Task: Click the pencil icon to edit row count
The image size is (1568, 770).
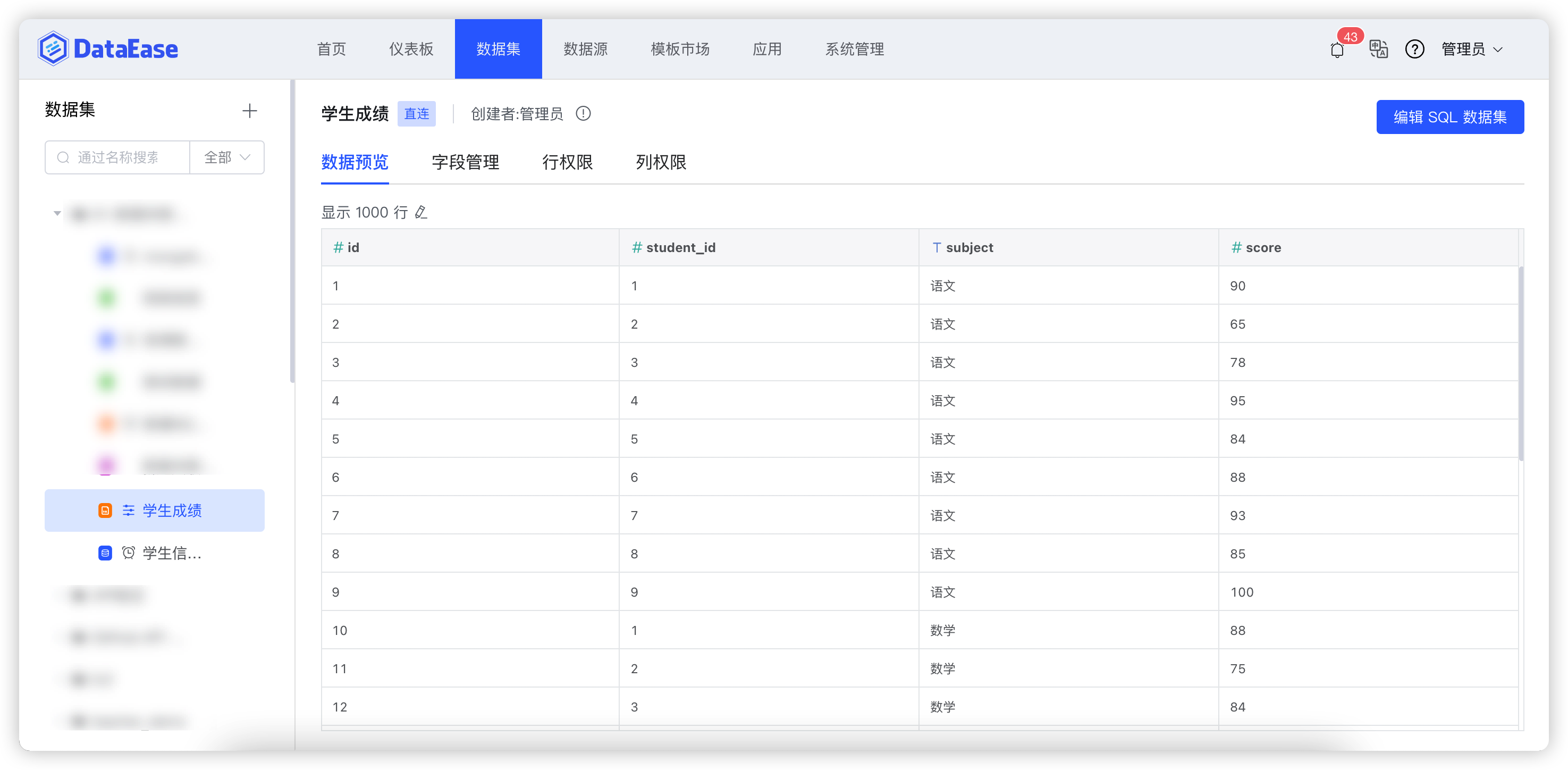Action: click(421, 212)
